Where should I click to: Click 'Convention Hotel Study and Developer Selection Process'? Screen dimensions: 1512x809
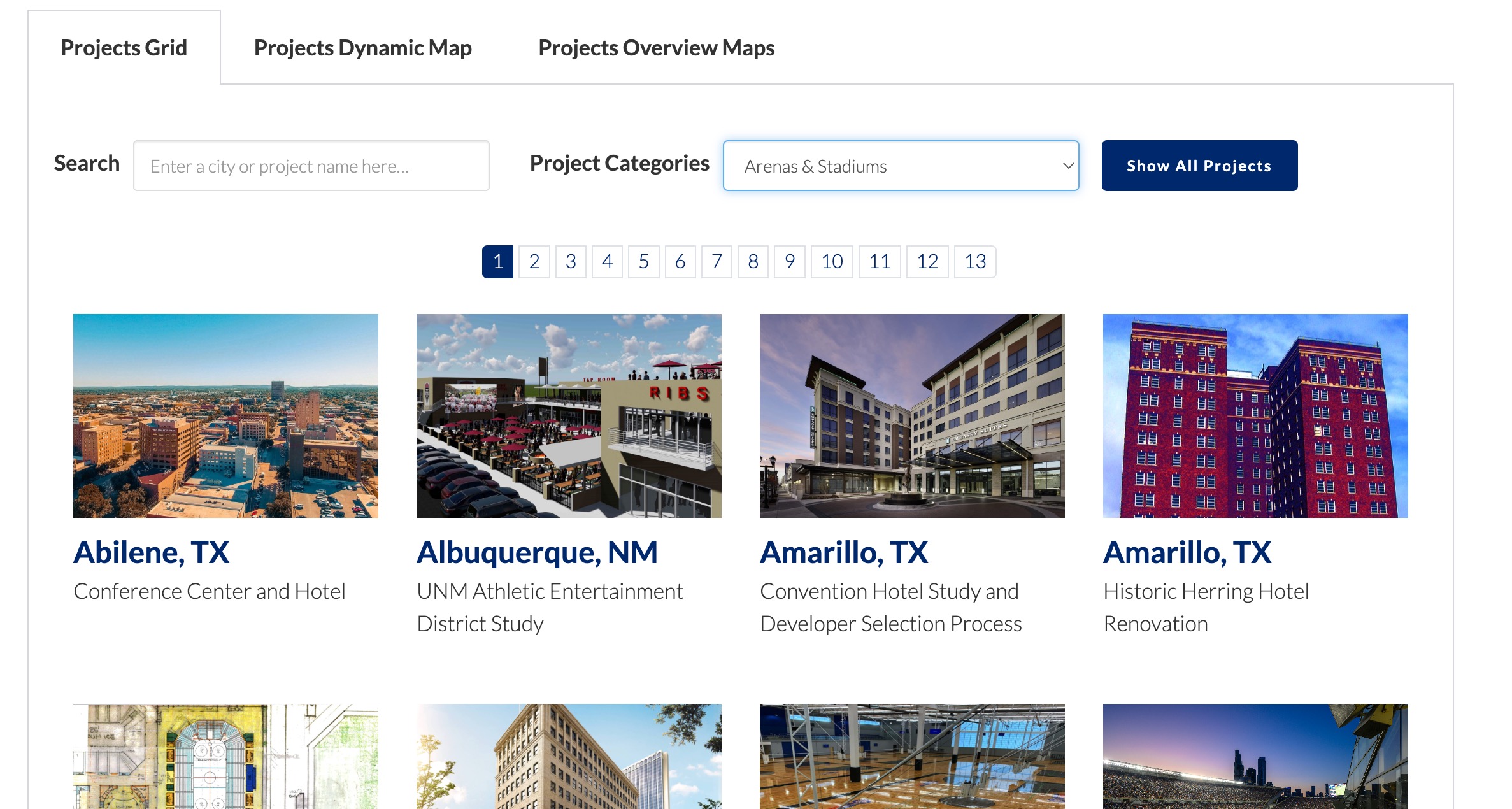(x=891, y=607)
